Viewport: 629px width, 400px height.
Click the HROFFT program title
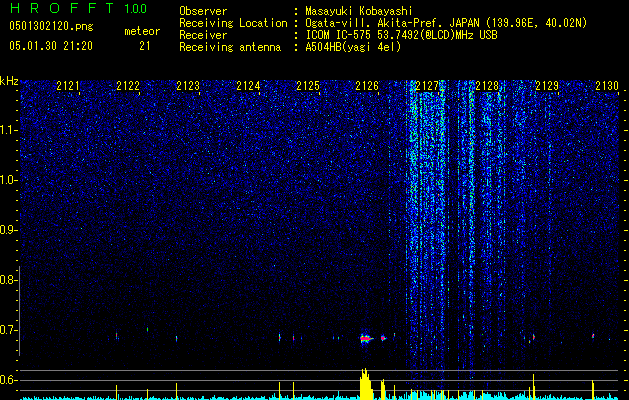pos(63,8)
